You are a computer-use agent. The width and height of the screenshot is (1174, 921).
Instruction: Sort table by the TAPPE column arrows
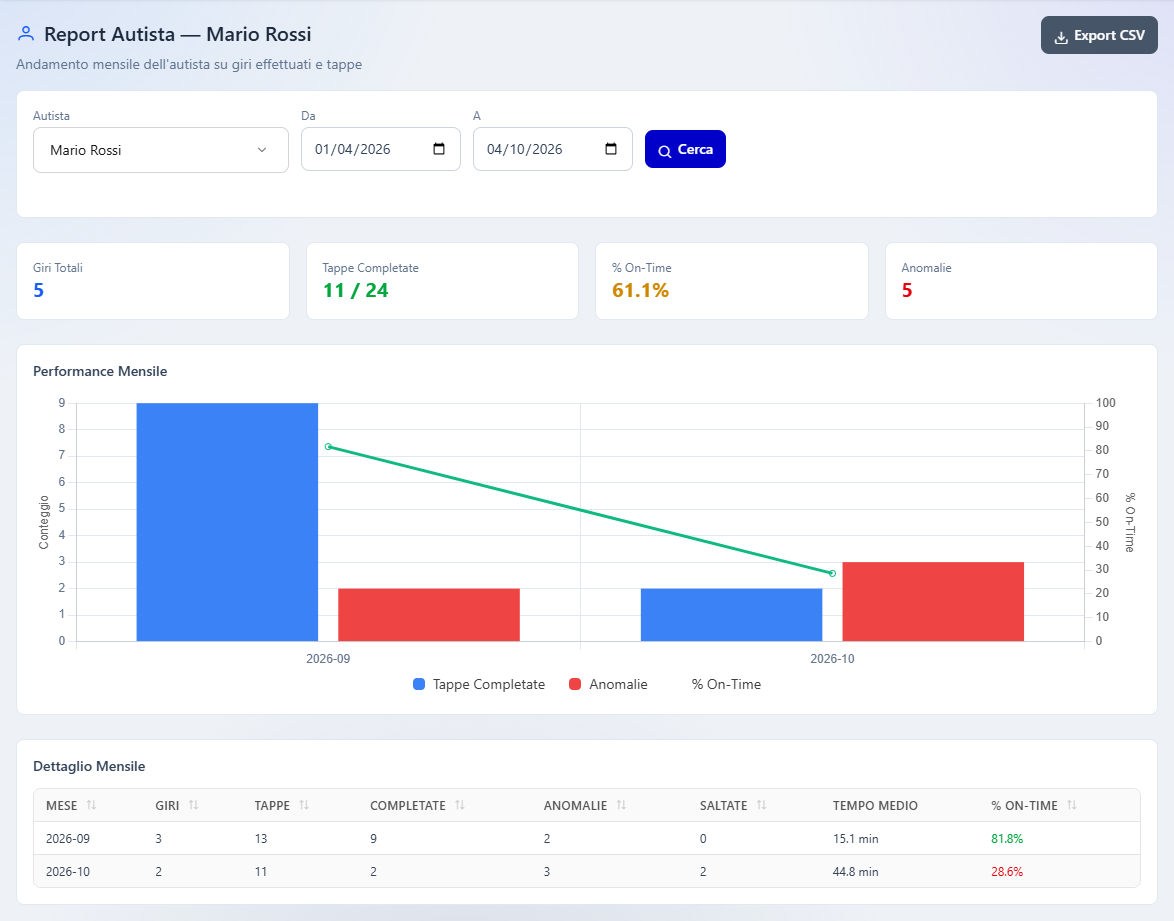304,805
